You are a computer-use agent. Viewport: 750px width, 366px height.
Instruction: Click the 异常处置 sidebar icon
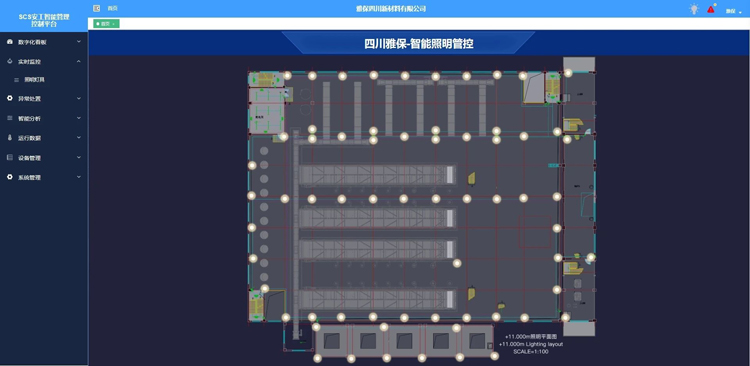coord(10,99)
